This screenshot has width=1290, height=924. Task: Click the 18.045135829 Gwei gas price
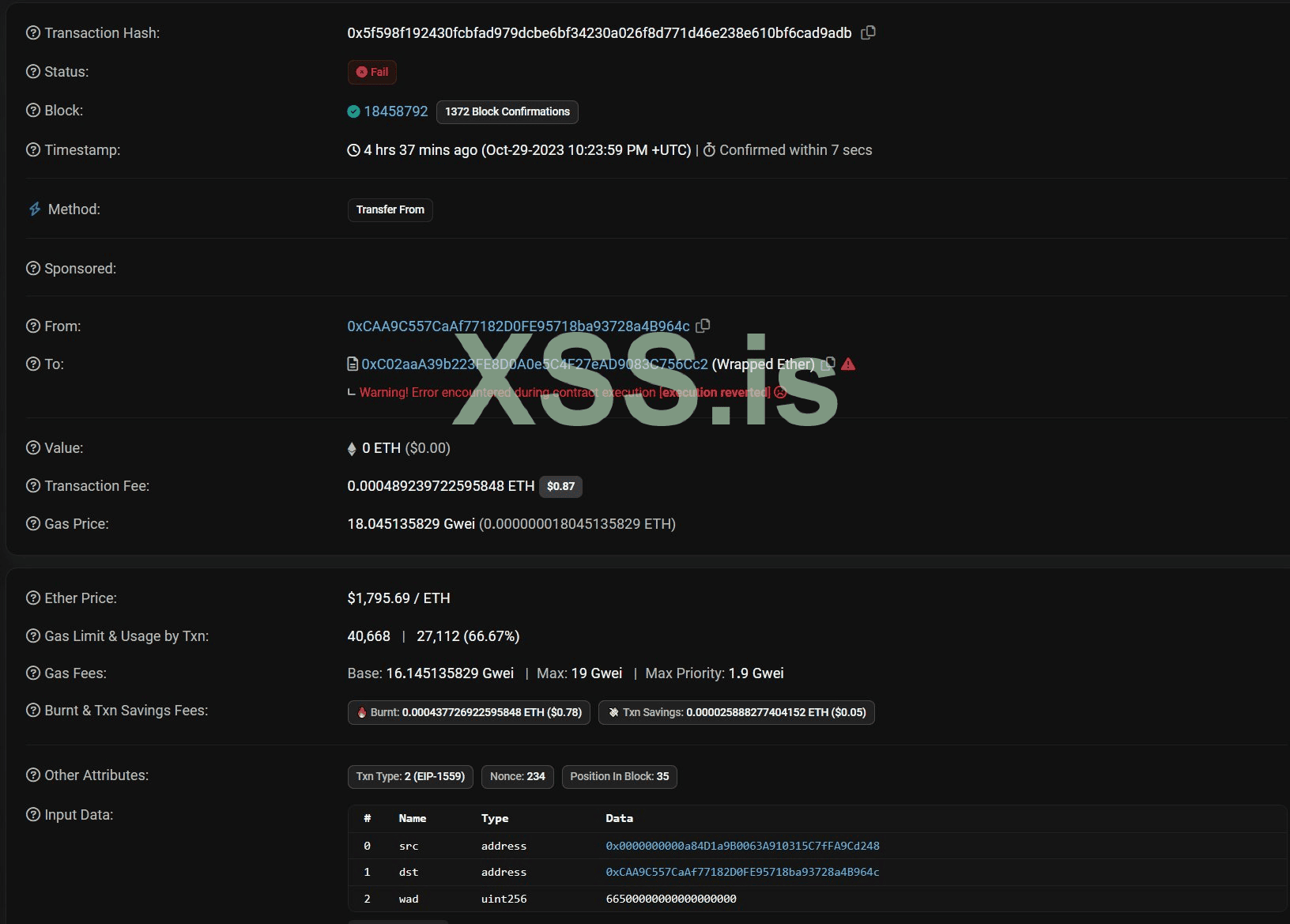pos(411,524)
